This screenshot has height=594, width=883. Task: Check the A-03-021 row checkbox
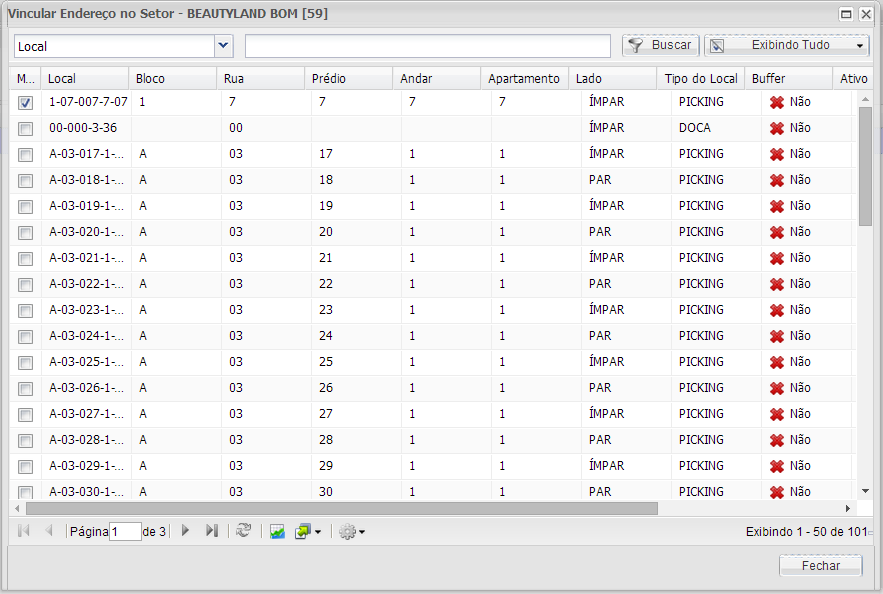tap(25, 259)
